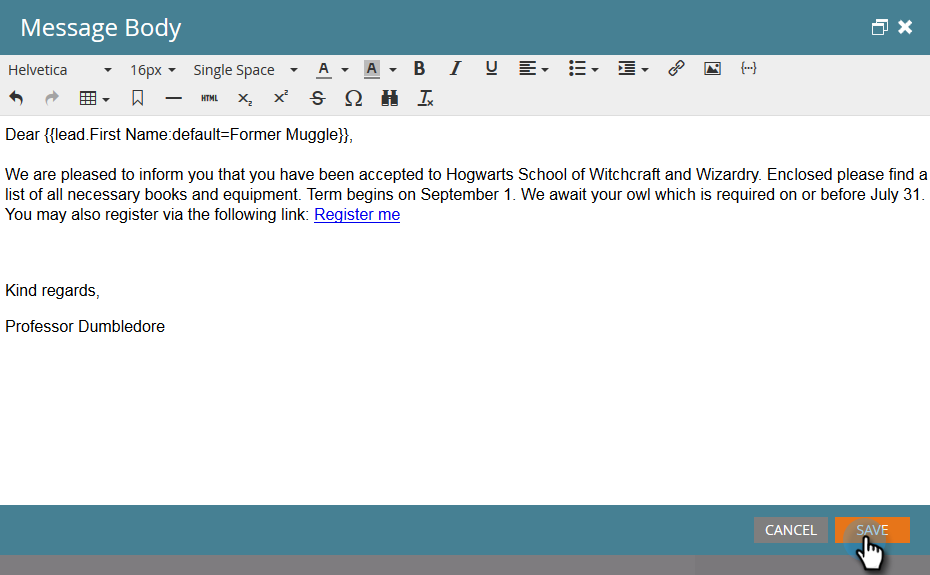Click the insert table icon
The image size is (930, 575).
(x=88, y=99)
